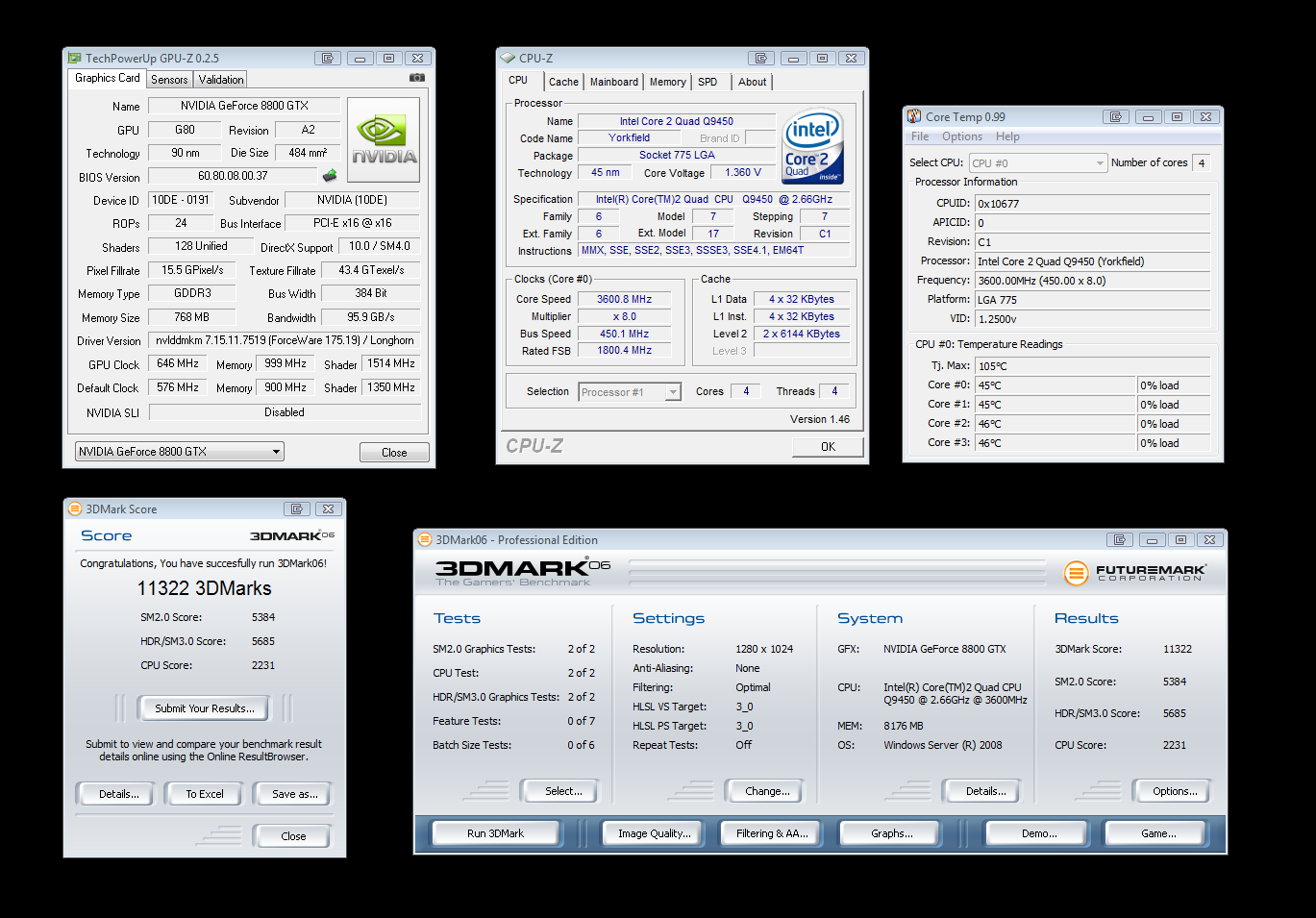Click the Tj. Max 105°C value in Core Temp
This screenshot has width=1316, height=918.
(x=1093, y=366)
